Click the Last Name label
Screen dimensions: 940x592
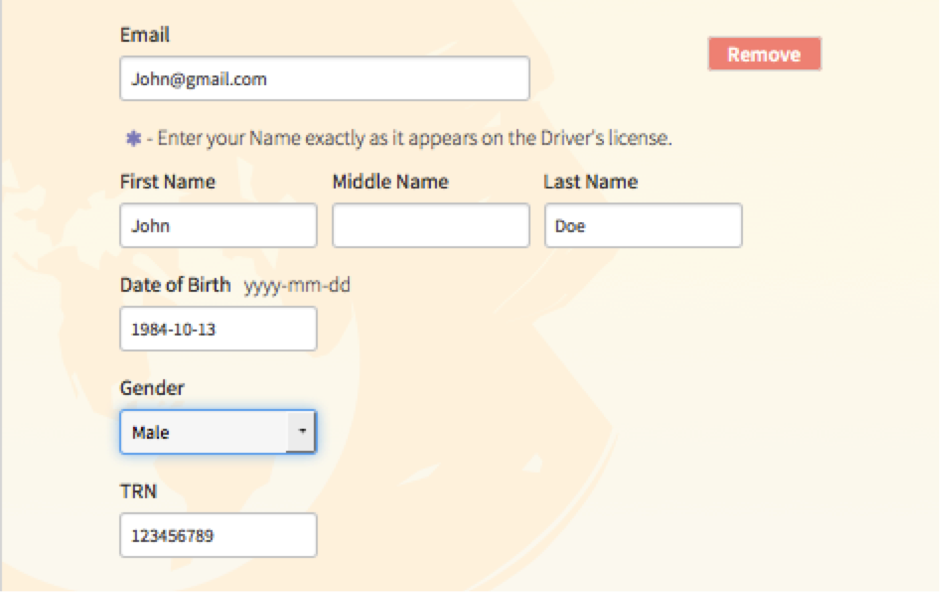[590, 182]
